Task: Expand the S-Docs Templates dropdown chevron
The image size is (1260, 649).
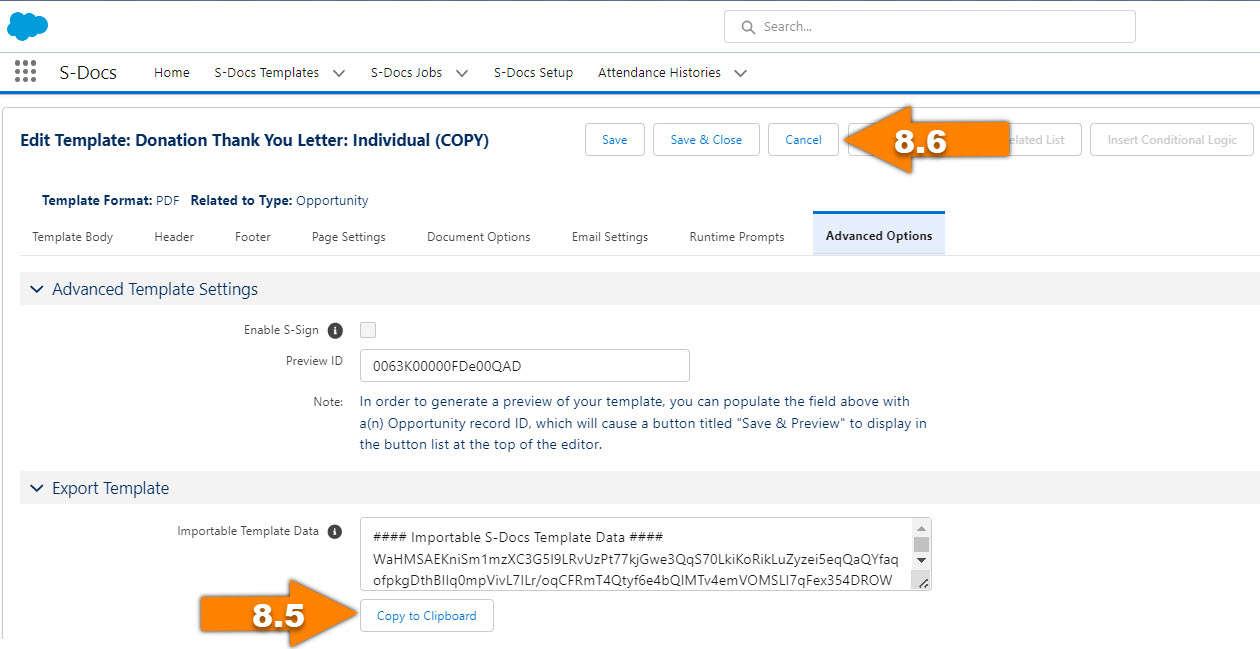Action: coord(339,73)
